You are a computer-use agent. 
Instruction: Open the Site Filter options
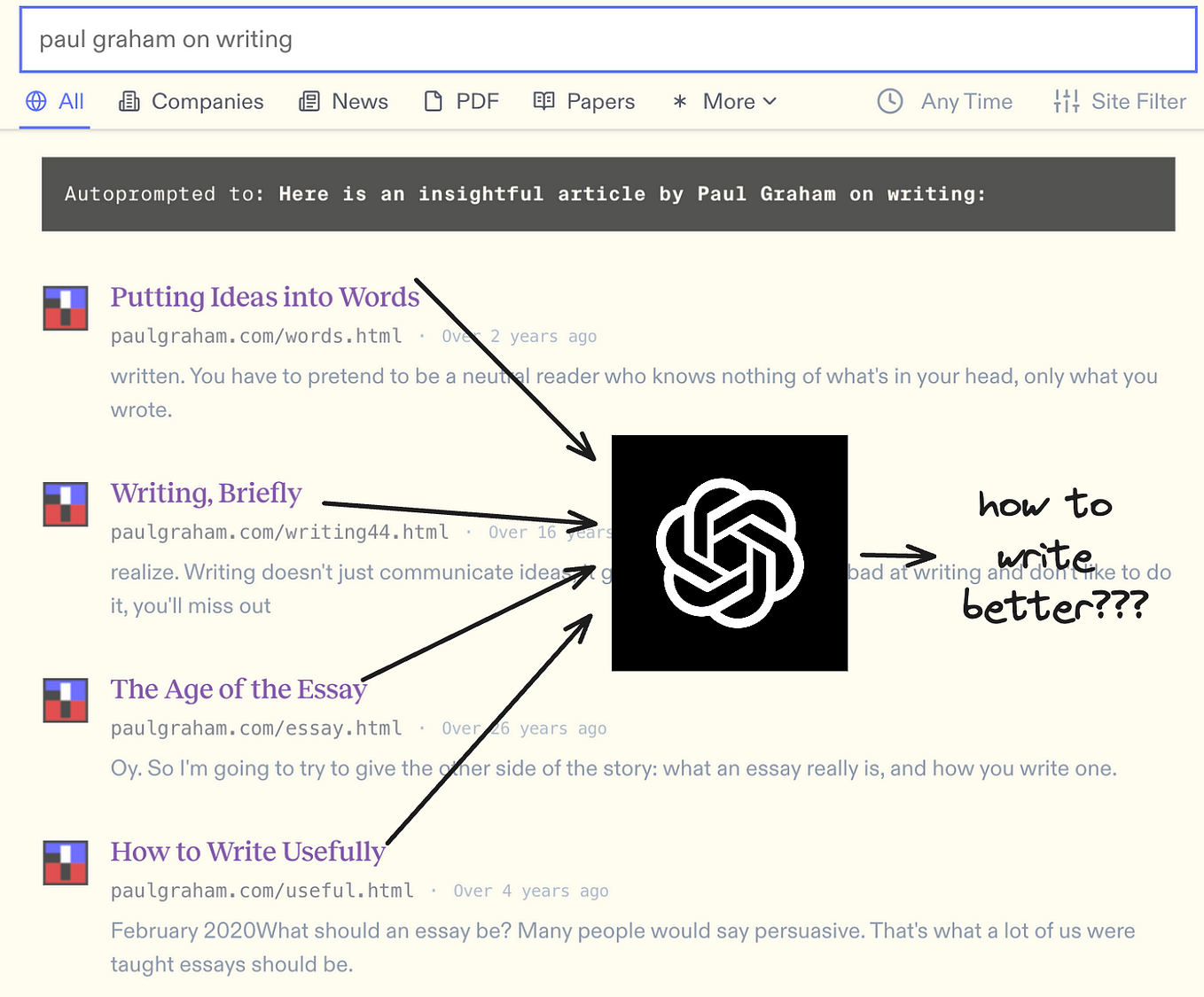tap(1138, 101)
